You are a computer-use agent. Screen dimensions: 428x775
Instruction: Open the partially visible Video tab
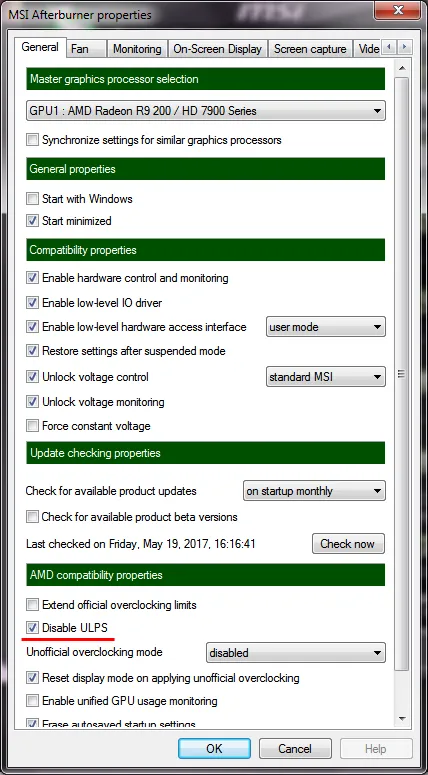point(368,49)
